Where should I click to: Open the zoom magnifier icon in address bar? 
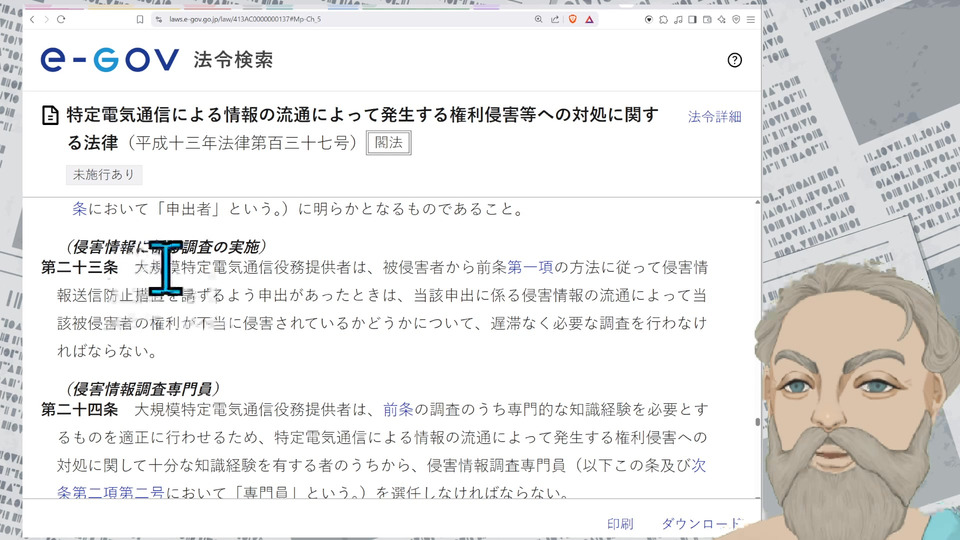538,20
